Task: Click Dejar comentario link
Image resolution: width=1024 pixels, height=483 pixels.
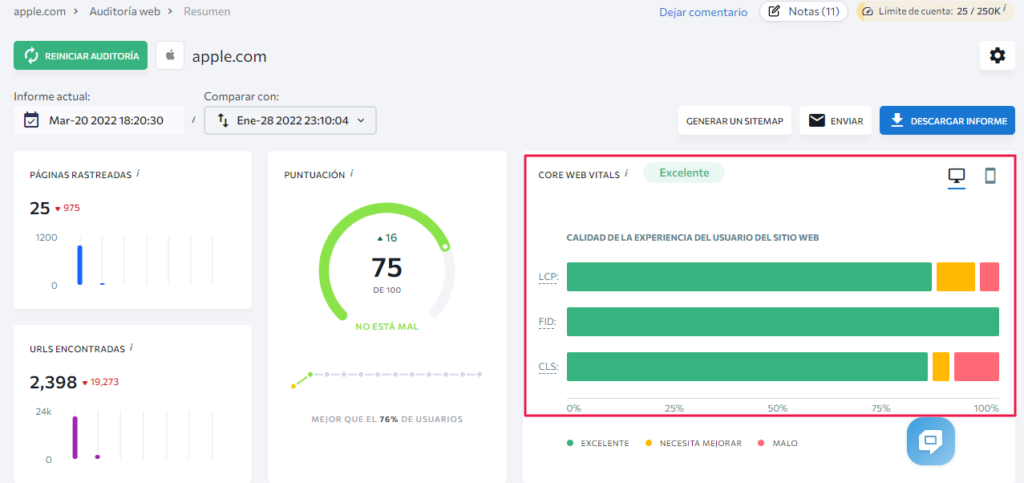Action: (703, 12)
